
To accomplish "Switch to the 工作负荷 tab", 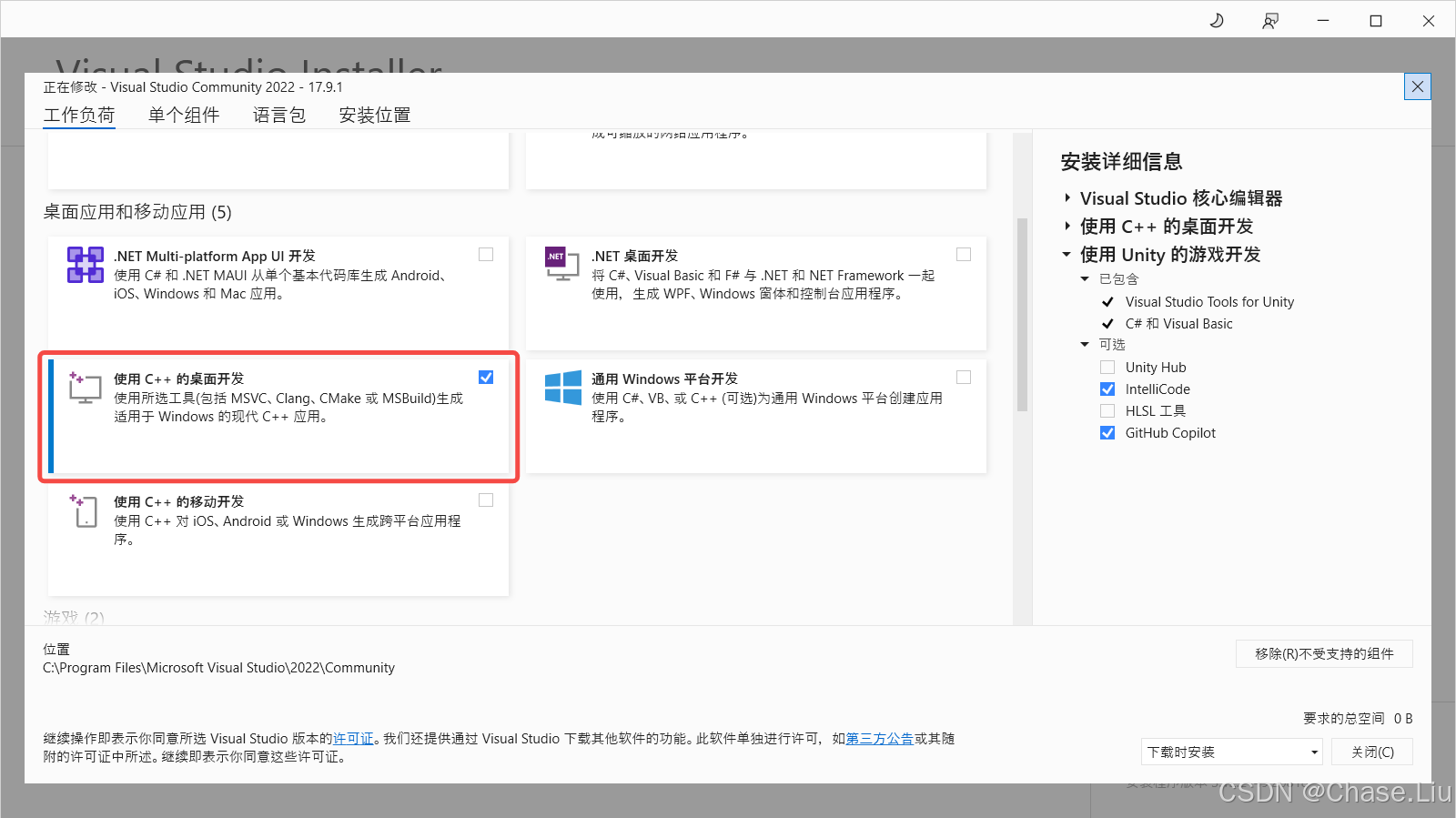I will coord(79,116).
